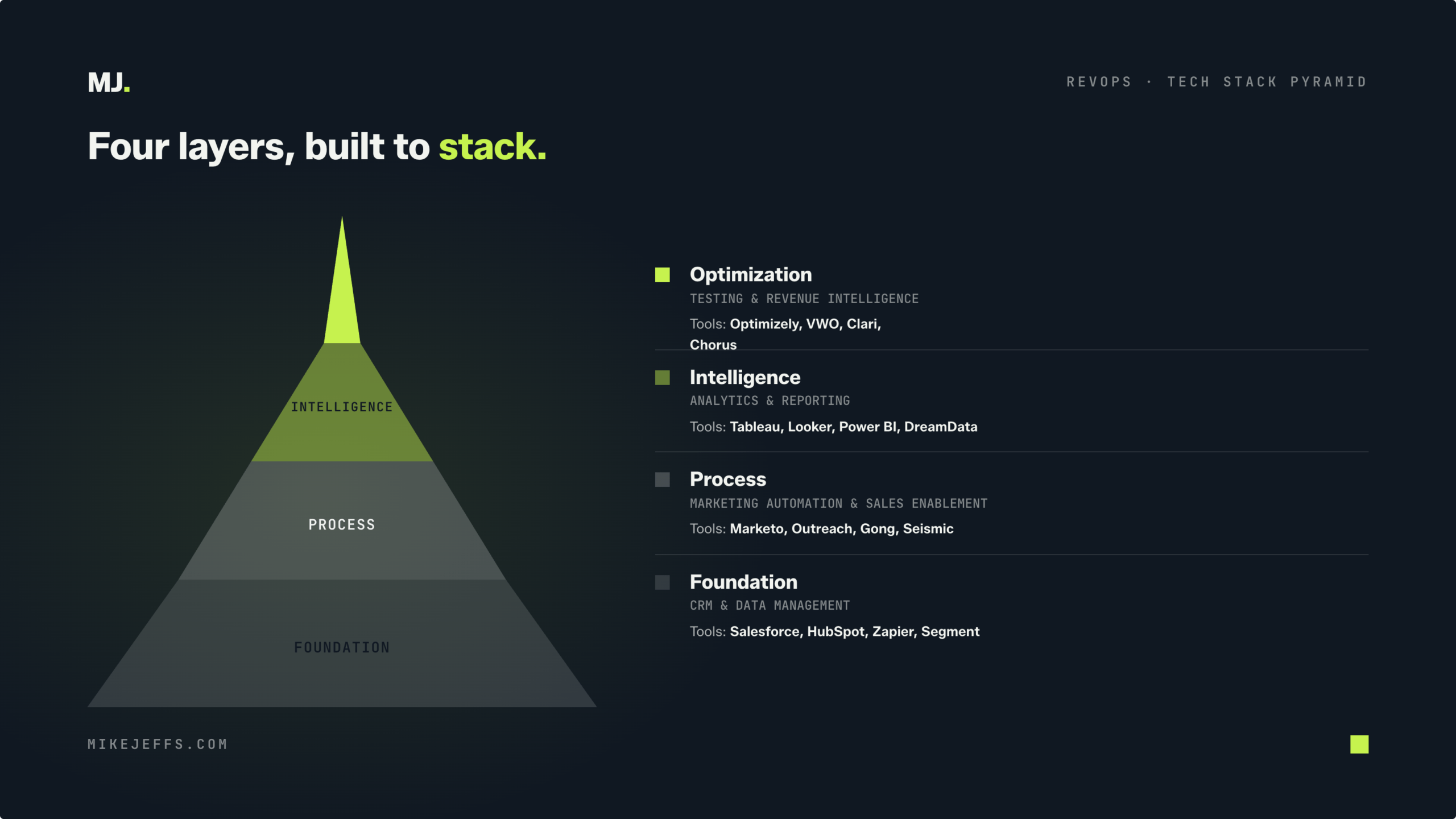Click the Process heading in the legend
Image resolution: width=1456 pixels, height=819 pixels.
point(728,479)
